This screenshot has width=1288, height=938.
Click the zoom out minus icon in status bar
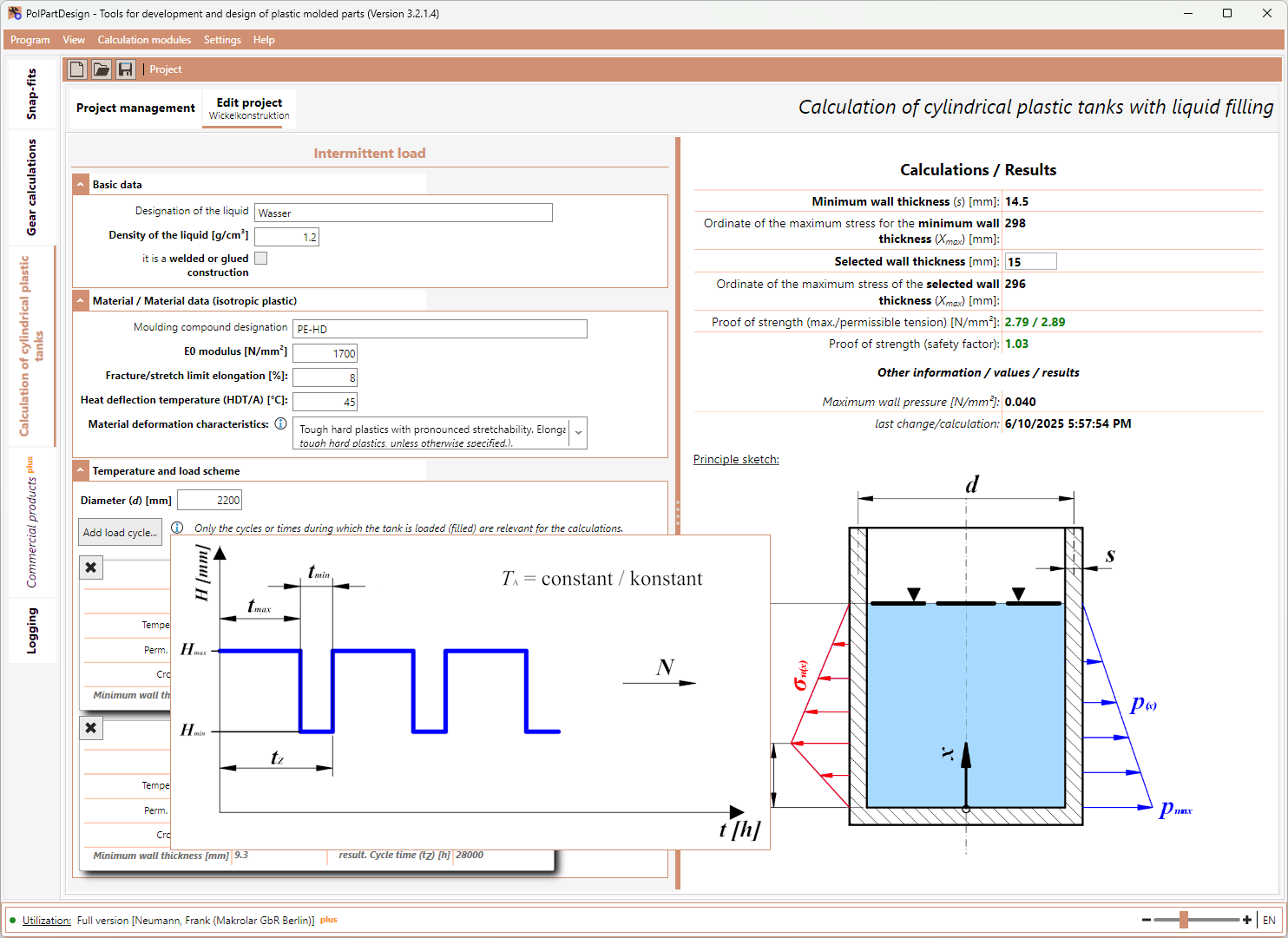(x=1147, y=920)
